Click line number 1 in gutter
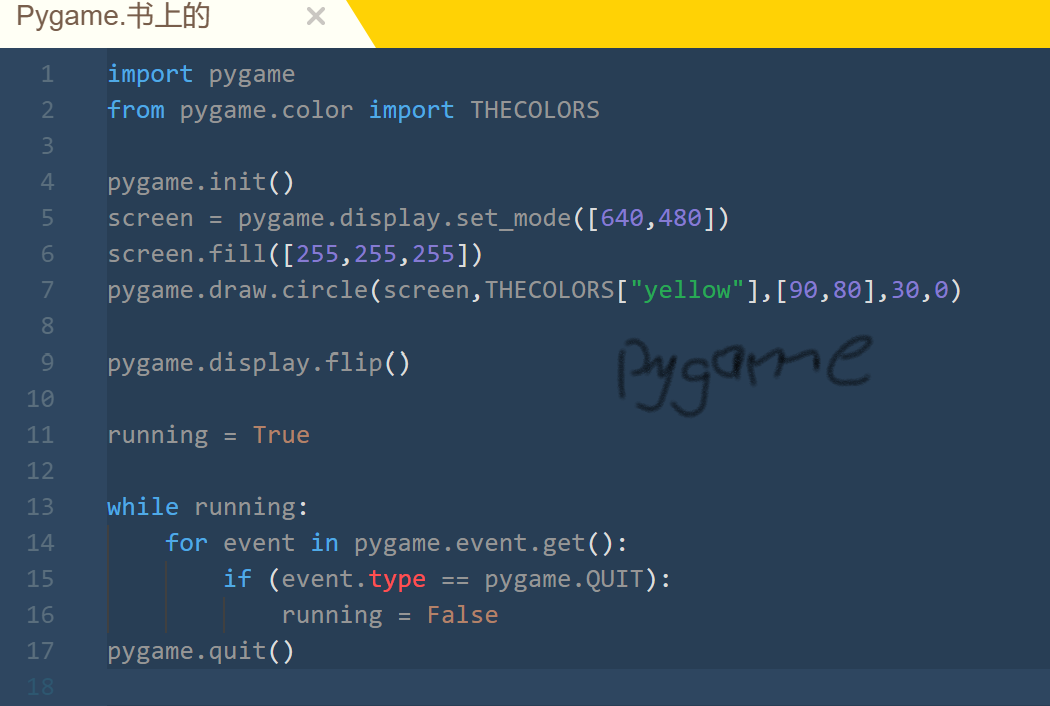 coord(47,74)
